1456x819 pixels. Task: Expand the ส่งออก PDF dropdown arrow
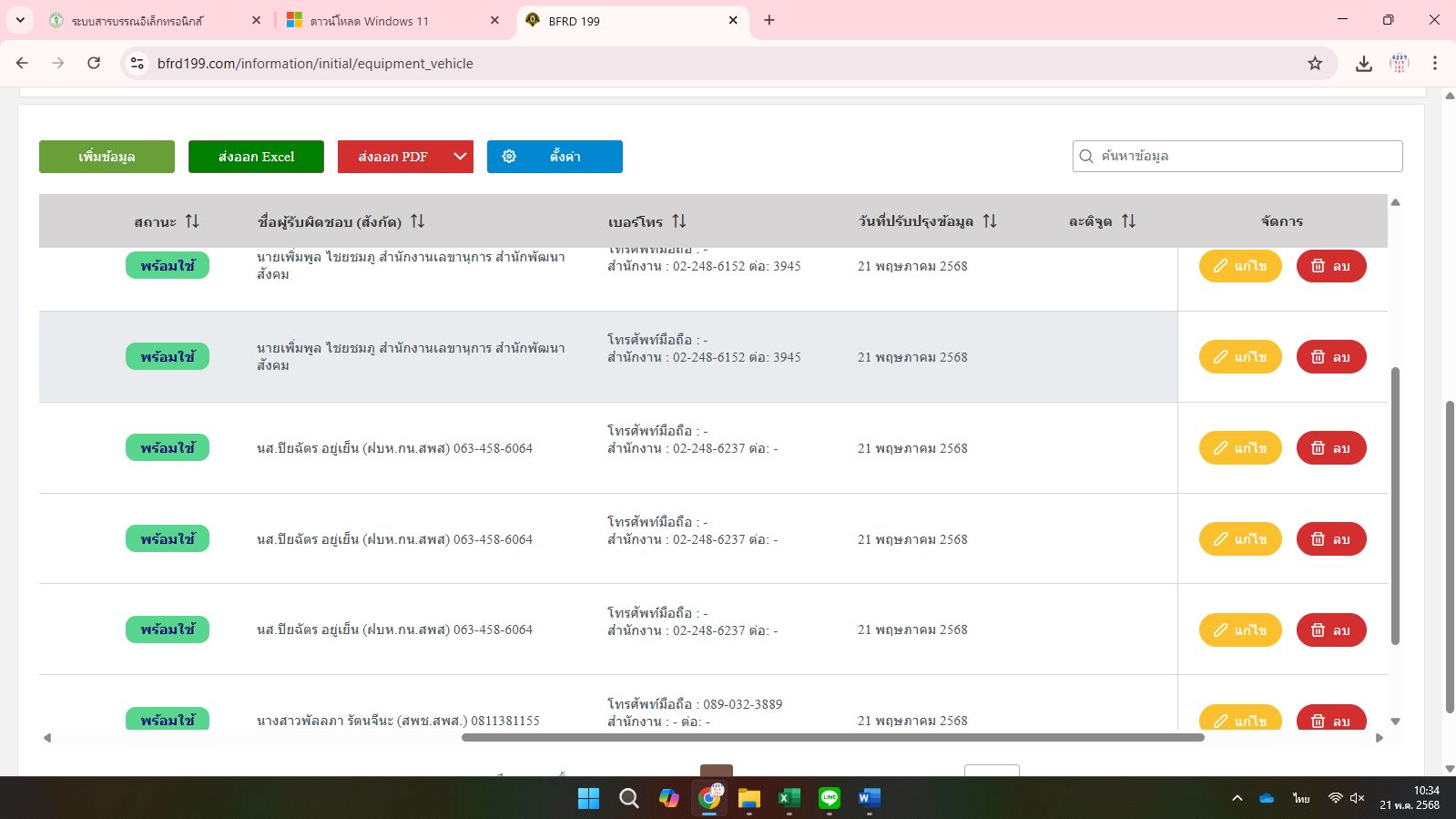coord(460,157)
